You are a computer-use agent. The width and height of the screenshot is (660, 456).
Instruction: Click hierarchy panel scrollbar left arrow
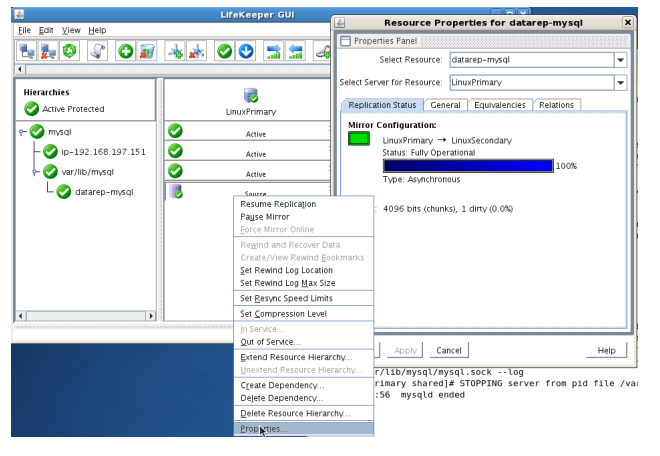(21, 316)
